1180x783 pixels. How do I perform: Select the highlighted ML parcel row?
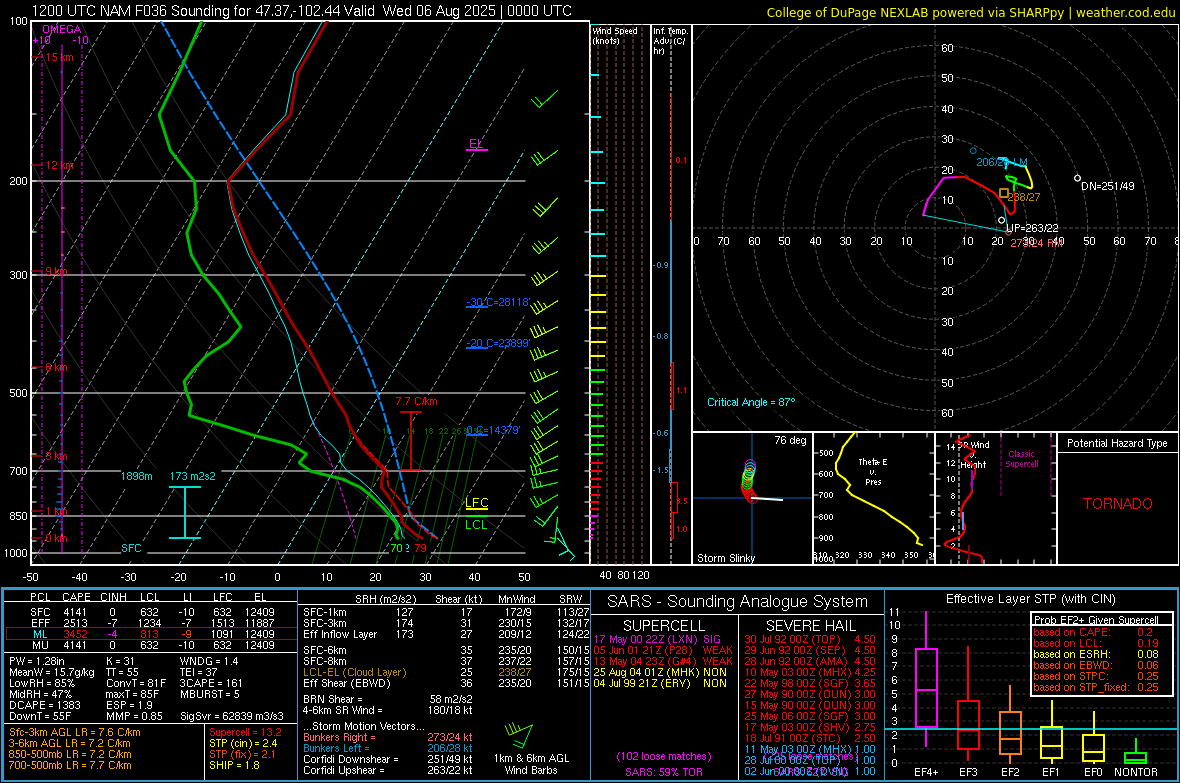point(151,634)
